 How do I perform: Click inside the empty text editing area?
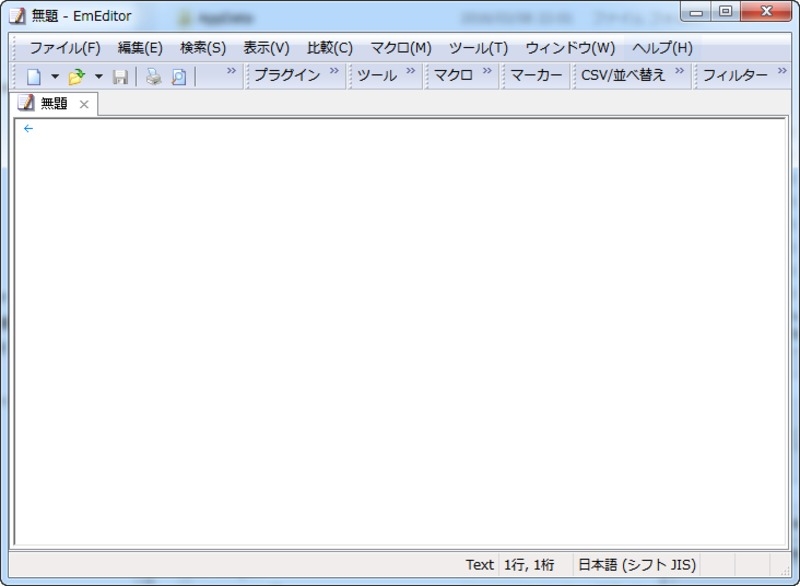click(x=400, y=332)
